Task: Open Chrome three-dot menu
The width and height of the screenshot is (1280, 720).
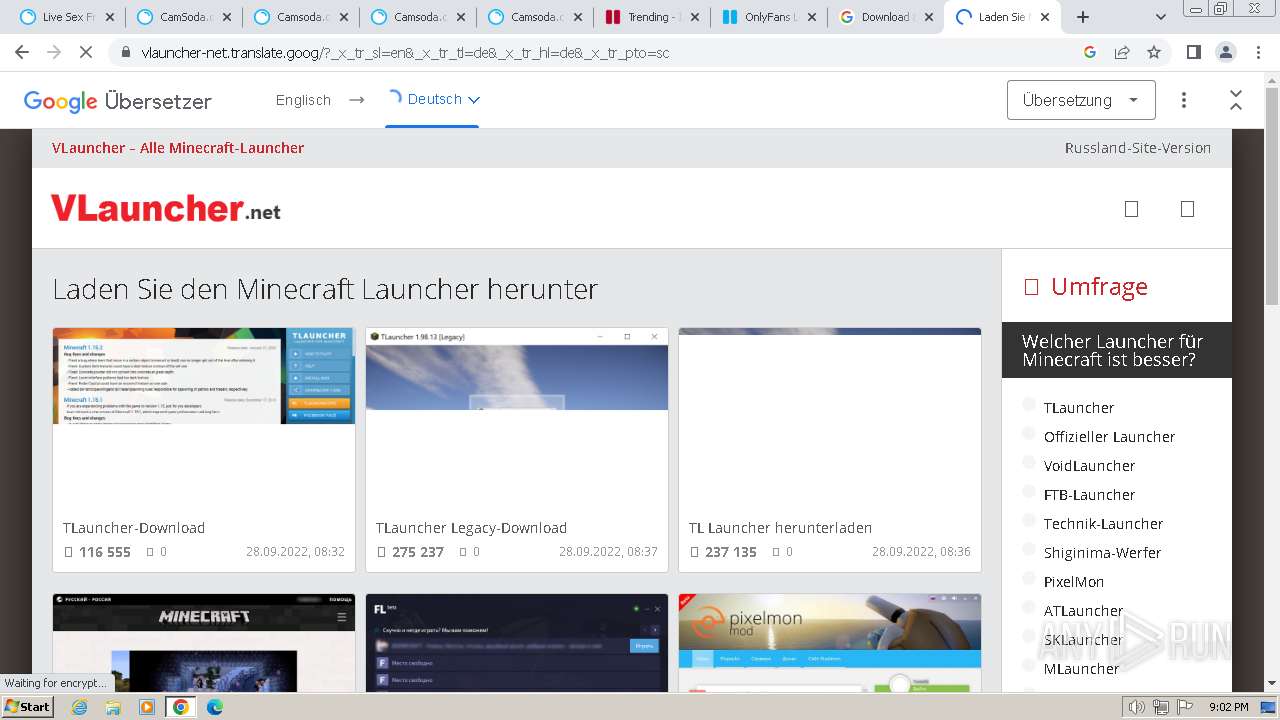Action: 1257,52
